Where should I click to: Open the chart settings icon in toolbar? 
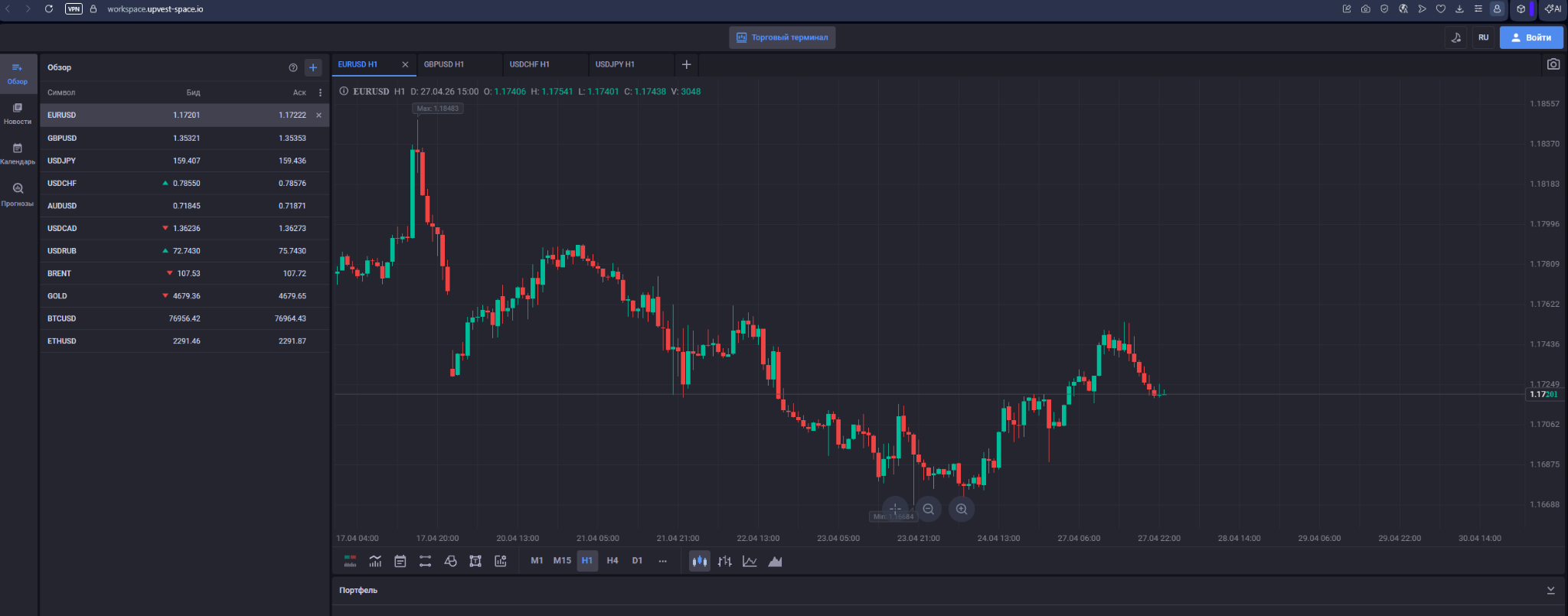(x=501, y=561)
